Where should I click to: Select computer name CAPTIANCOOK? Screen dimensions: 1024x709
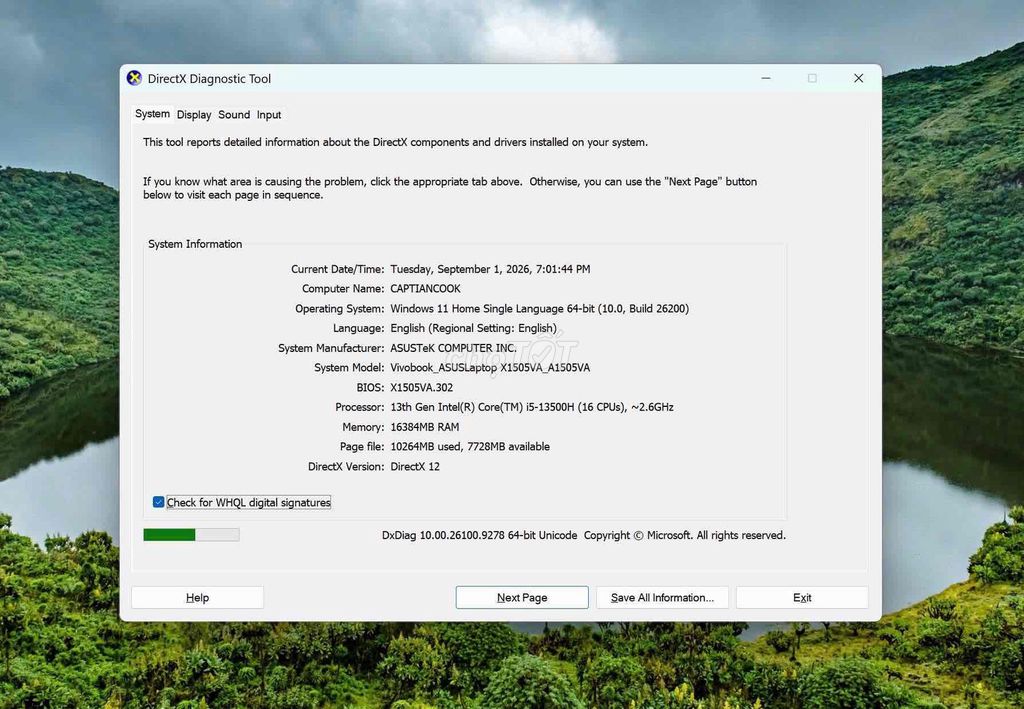point(425,289)
